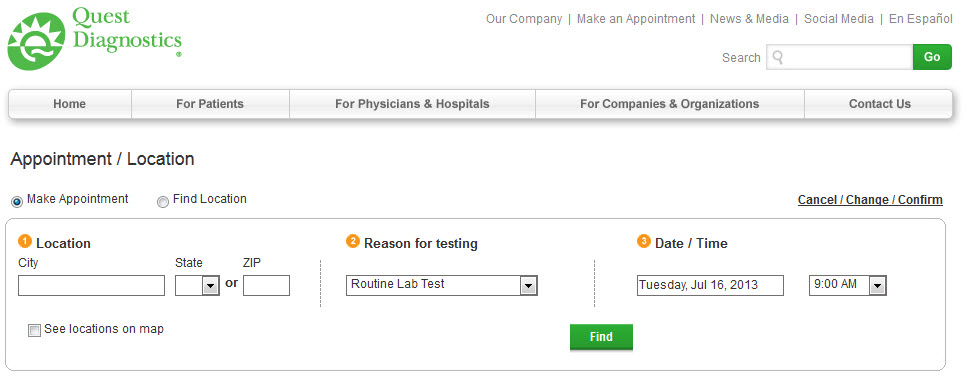Open the 9:00 AM time dropdown
The image size is (966, 376).
(x=848, y=285)
